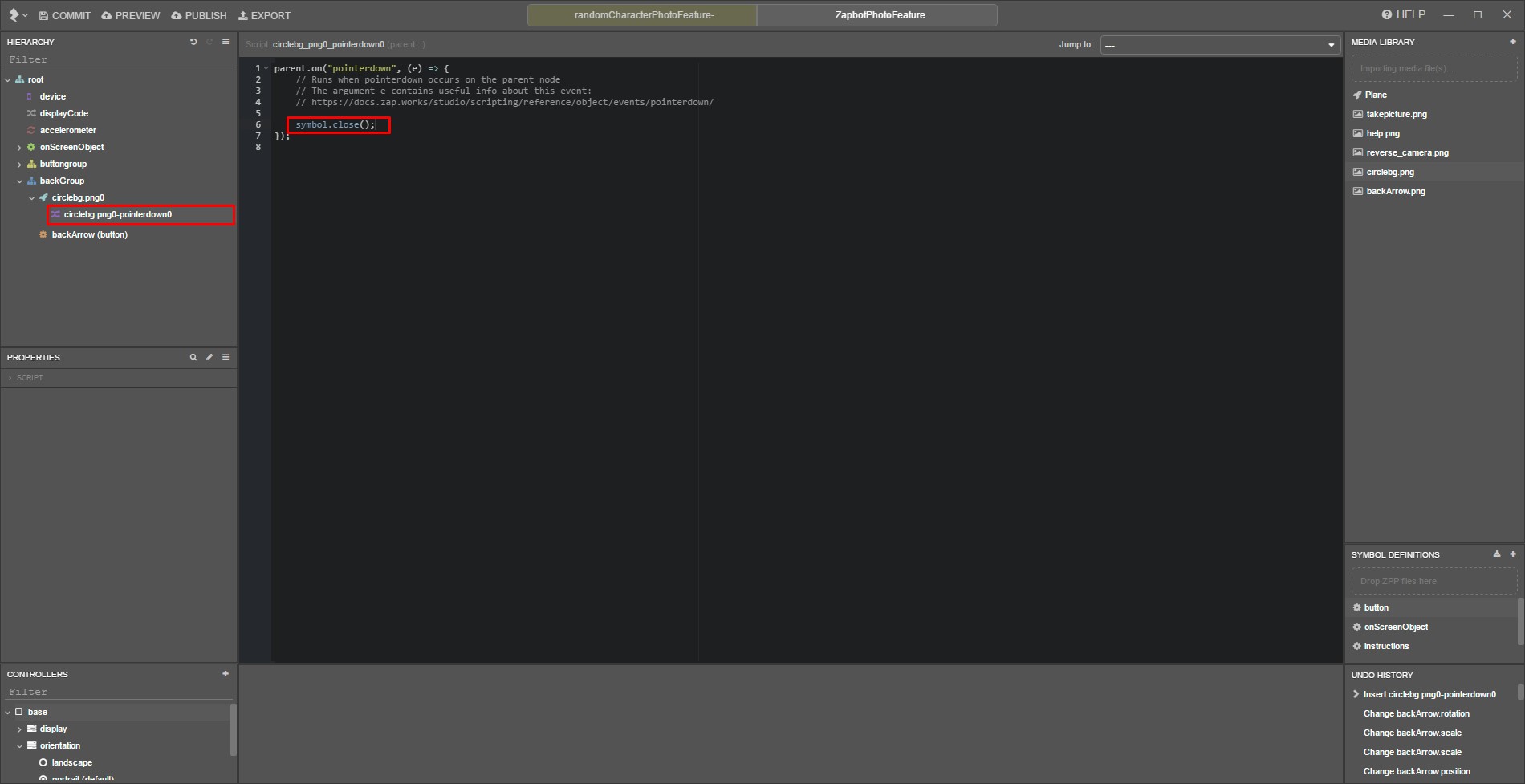Viewport: 1525px width, 784px height.
Task: Switch to ZapbotPhotoFeature tab
Action: pyautogui.click(x=879, y=15)
